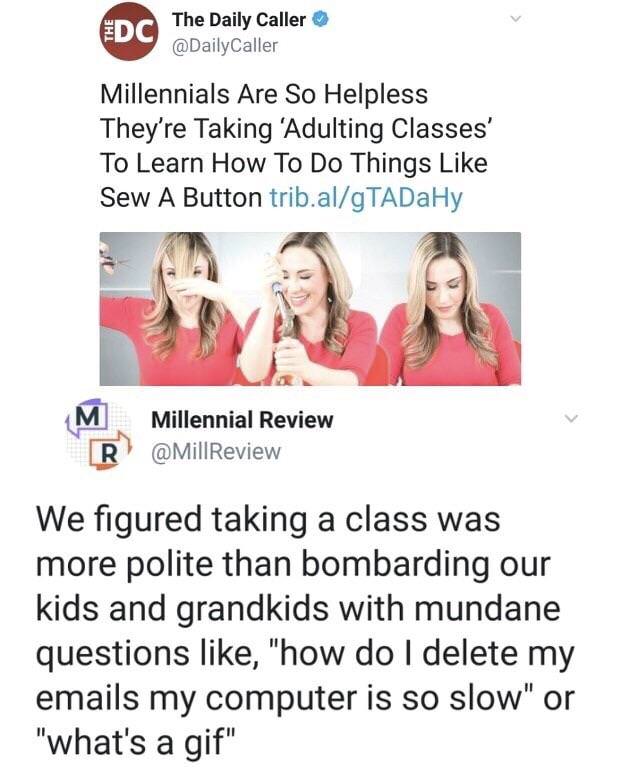Screen dimensions: 640x775
Task: Click the 'Millennials Are So Helpless' headline text
Action: pyautogui.click(x=264, y=96)
